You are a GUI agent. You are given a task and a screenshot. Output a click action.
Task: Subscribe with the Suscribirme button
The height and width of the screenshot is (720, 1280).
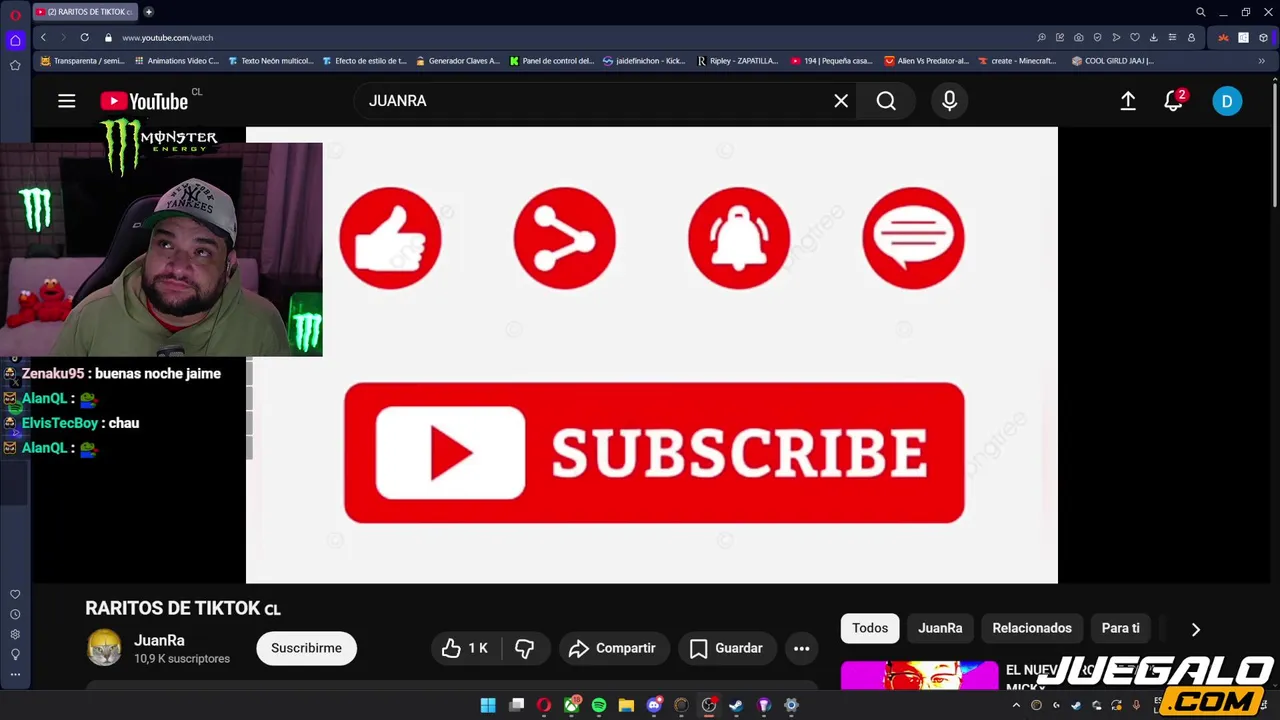(306, 648)
